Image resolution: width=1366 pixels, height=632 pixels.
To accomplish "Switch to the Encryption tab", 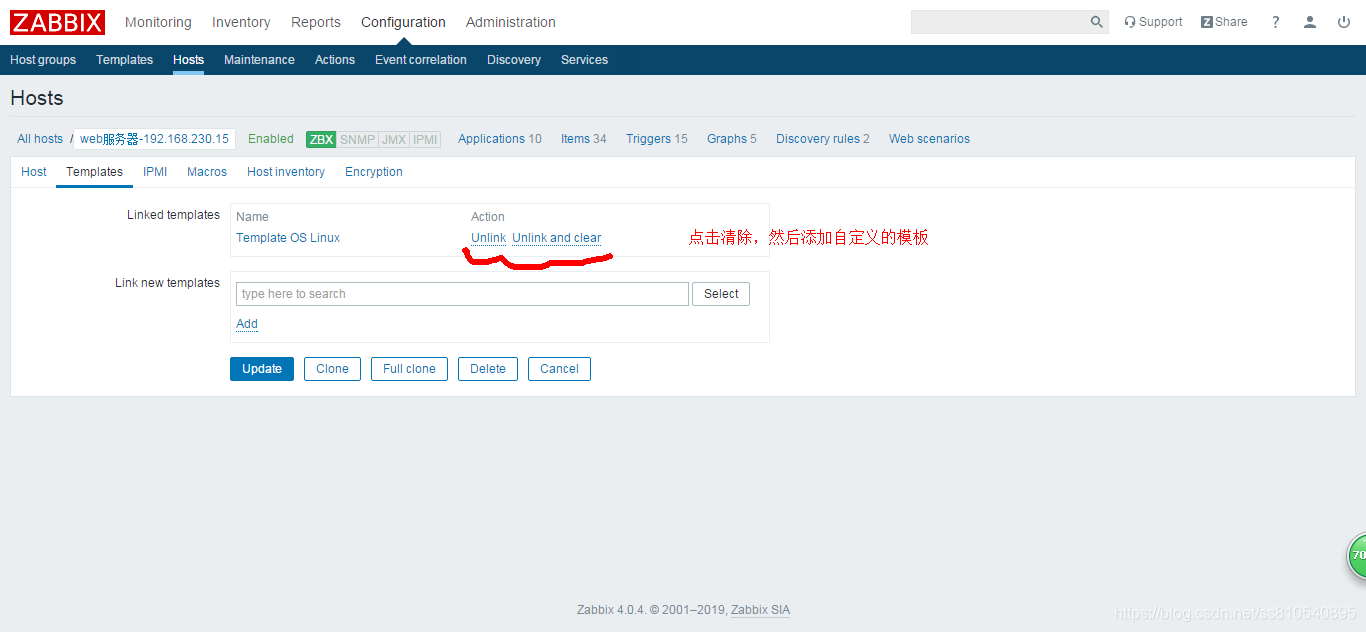I will [x=374, y=172].
